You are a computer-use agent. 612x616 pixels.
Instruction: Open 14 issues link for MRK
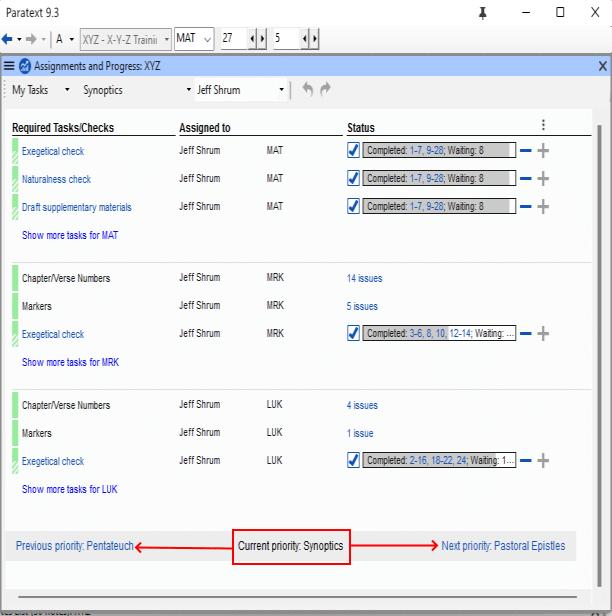coord(364,278)
